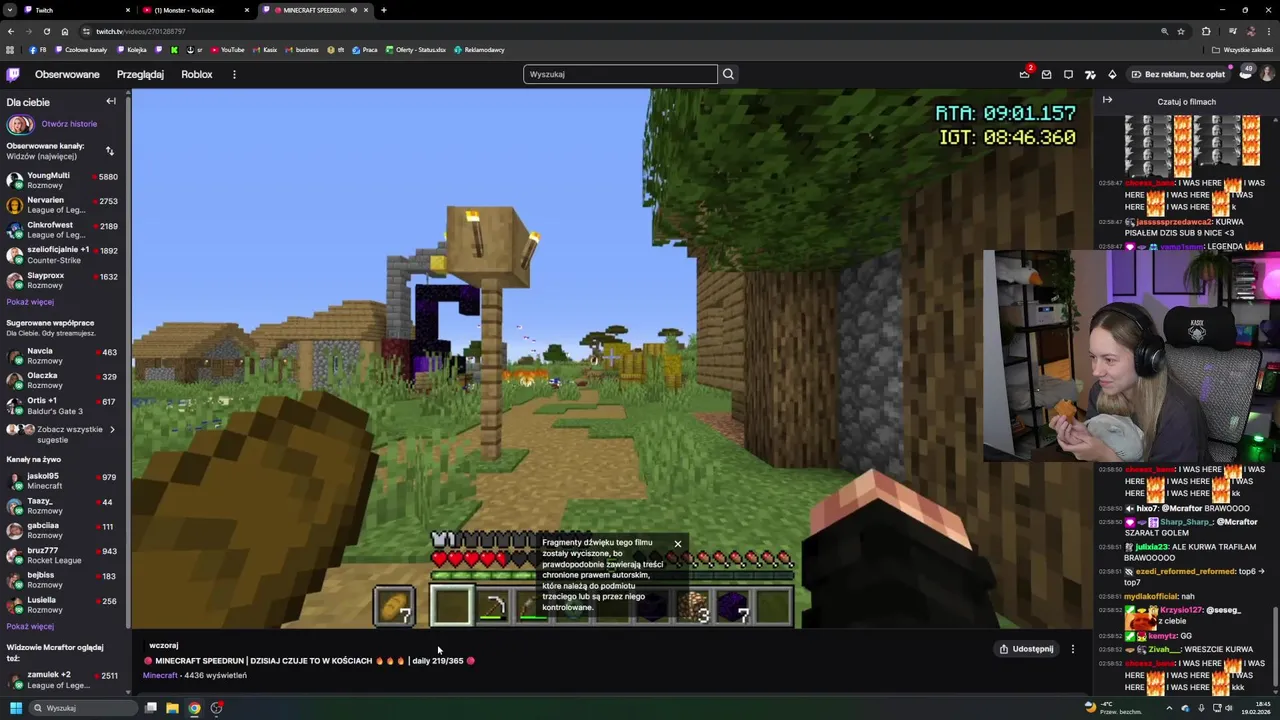Open bruz777 Rocket League channel

click(x=63, y=555)
